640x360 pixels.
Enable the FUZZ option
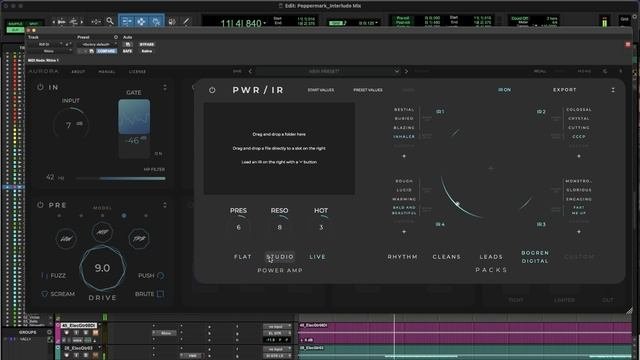coord(53,276)
